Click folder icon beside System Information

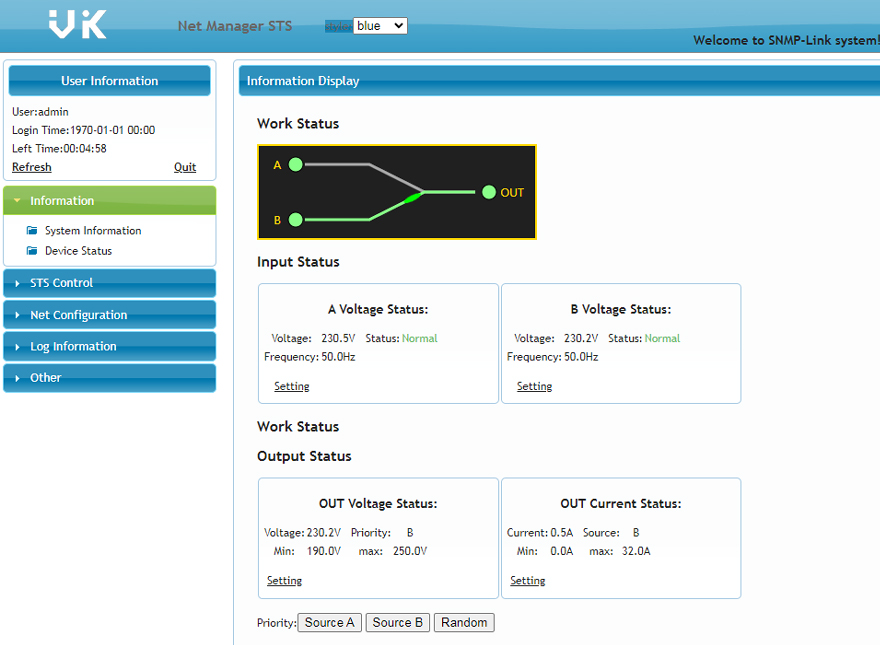32,231
